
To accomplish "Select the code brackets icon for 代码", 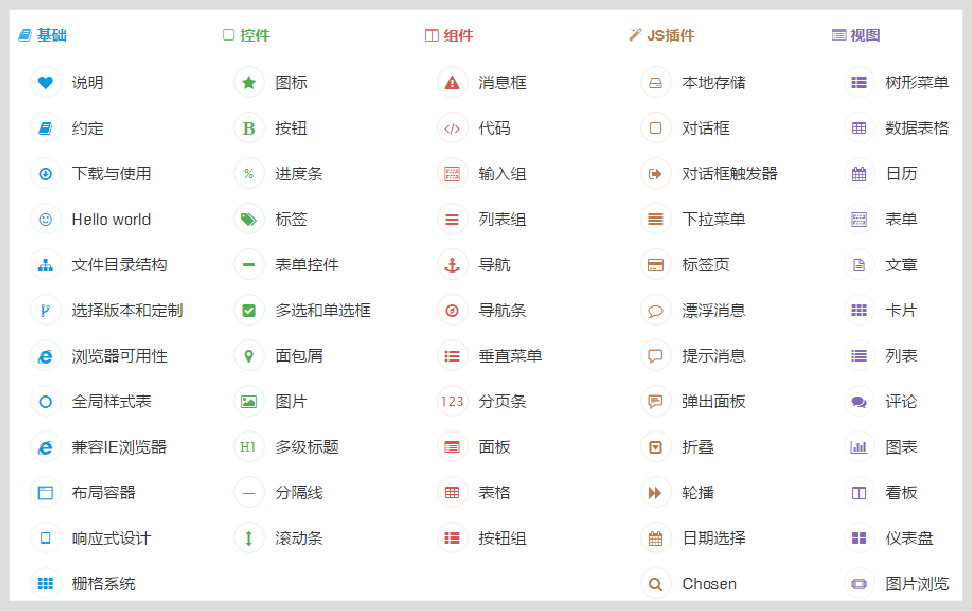I will pyautogui.click(x=452, y=128).
